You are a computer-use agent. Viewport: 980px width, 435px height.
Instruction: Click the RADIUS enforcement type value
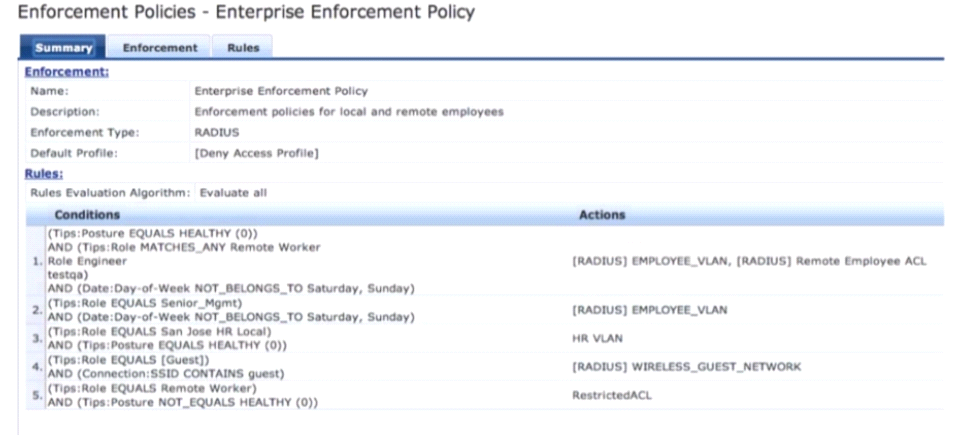click(216, 132)
